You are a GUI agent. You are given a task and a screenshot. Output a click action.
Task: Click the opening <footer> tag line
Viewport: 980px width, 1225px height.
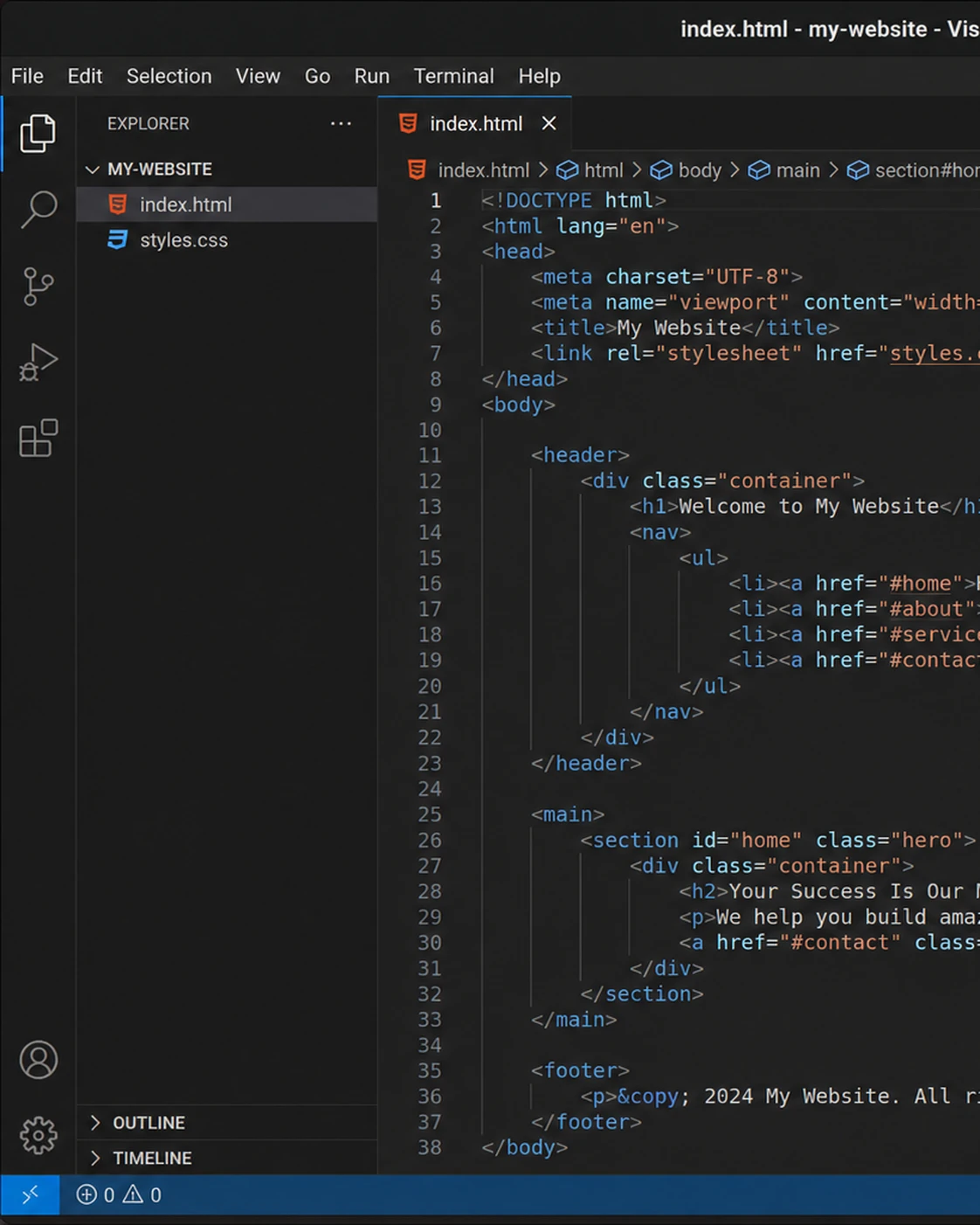(x=580, y=1070)
